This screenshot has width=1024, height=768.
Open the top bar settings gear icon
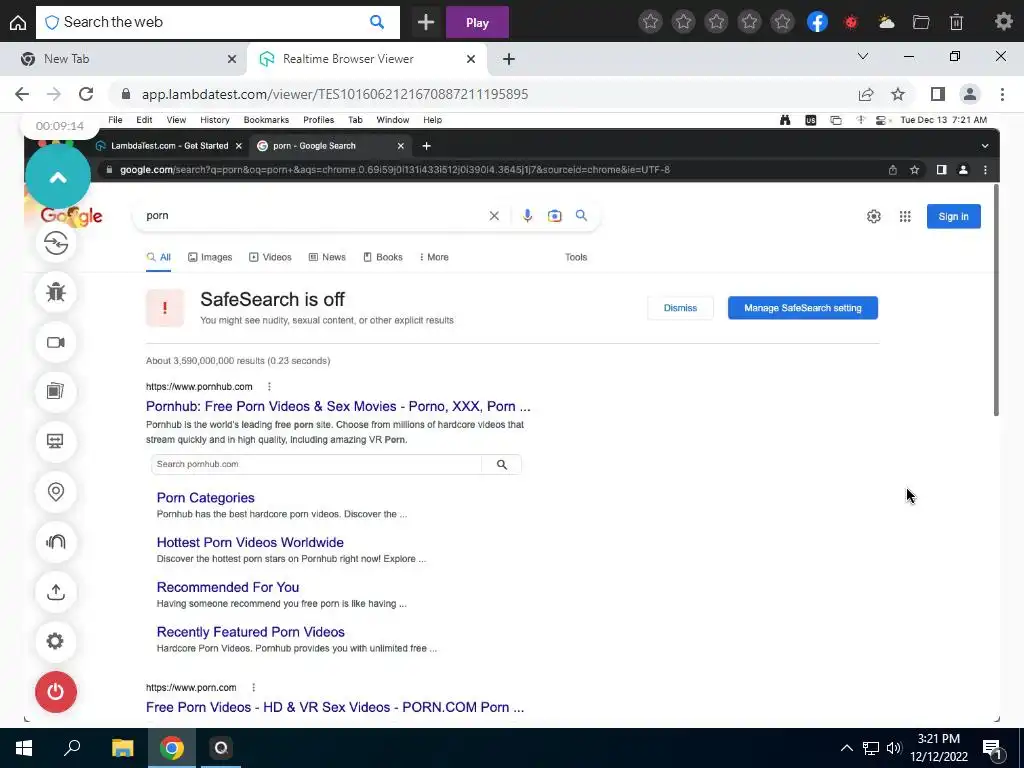click(1004, 22)
